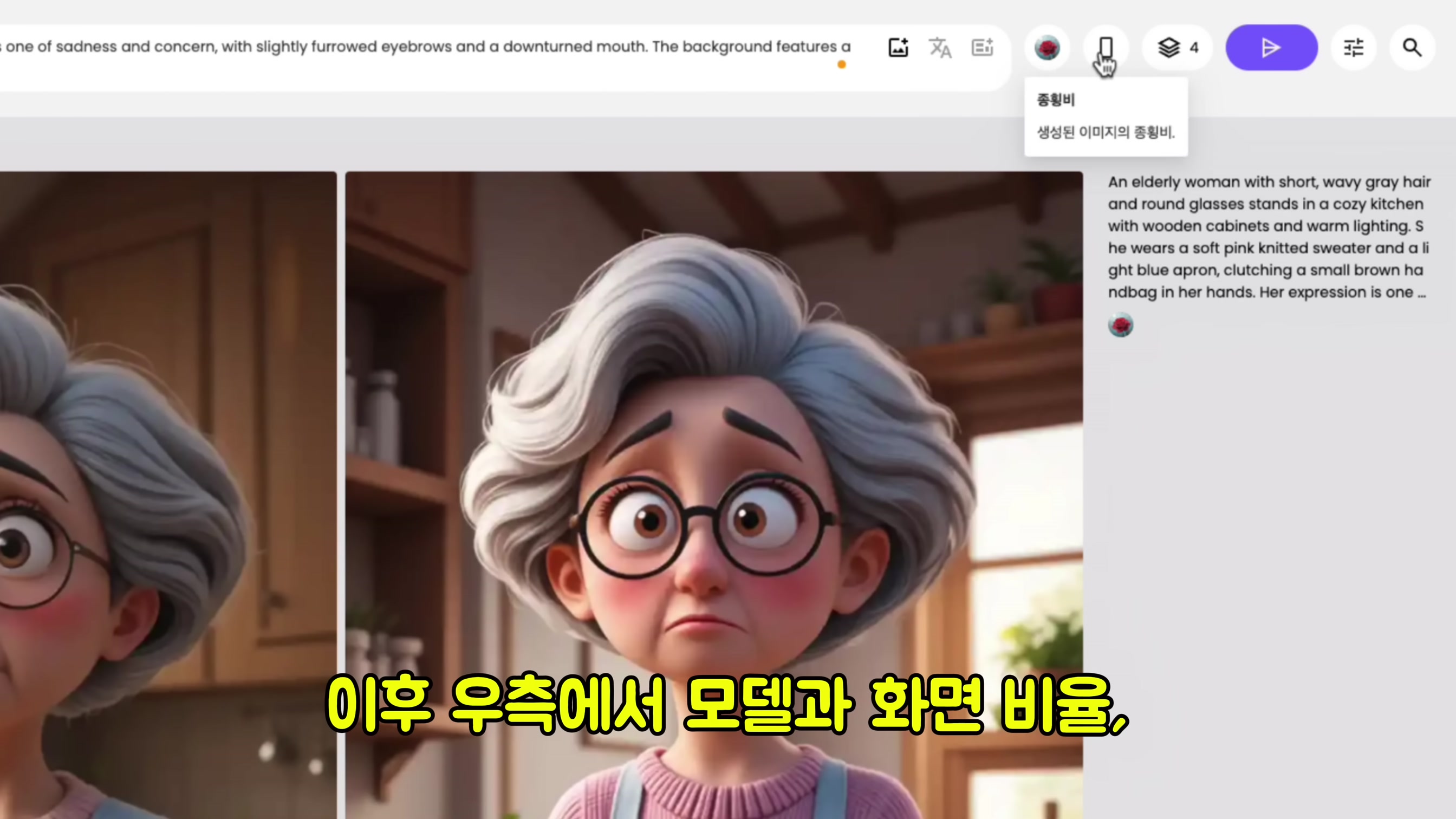
Task: Open the aspect ratio portrait icon
Action: pos(1106,48)
